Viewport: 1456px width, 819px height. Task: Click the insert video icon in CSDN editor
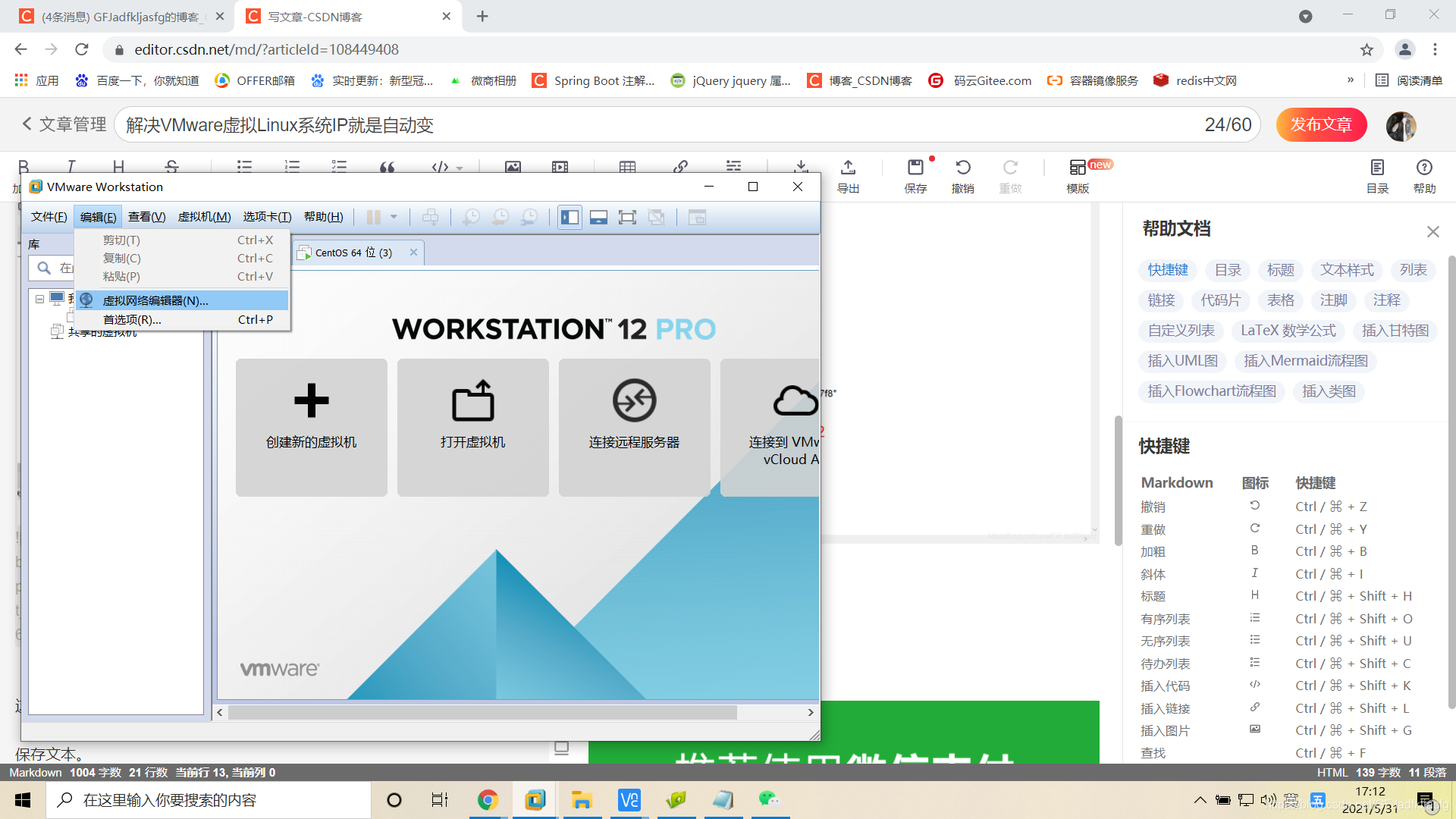pyautogui.click(x=560, y=166)
